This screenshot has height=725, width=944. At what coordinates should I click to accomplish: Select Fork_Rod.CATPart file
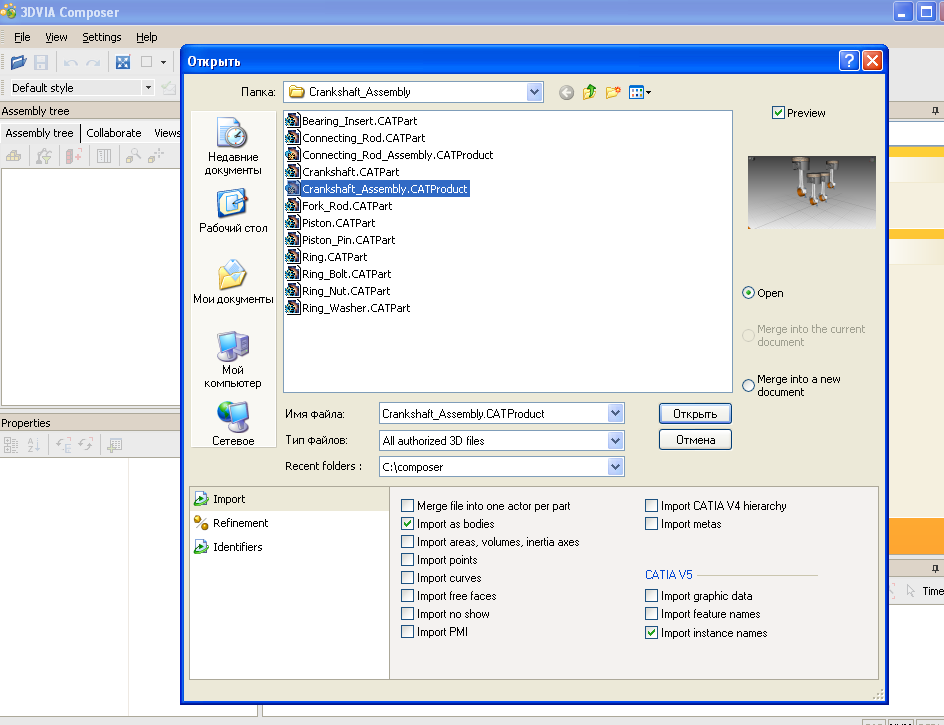point(340,206)
